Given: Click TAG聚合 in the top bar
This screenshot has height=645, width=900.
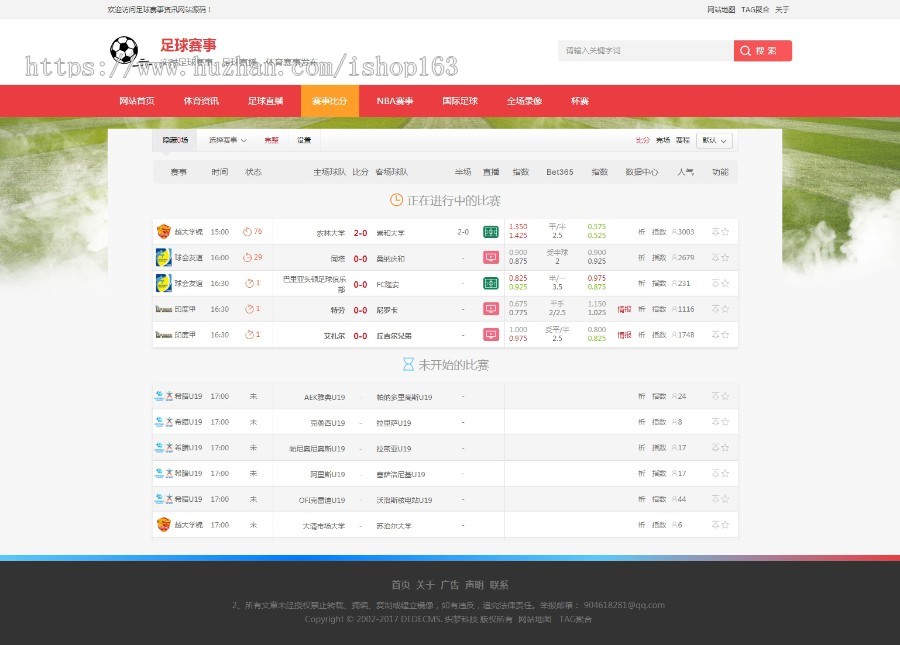Looking at the screenshot, I should tap(755, 10).
